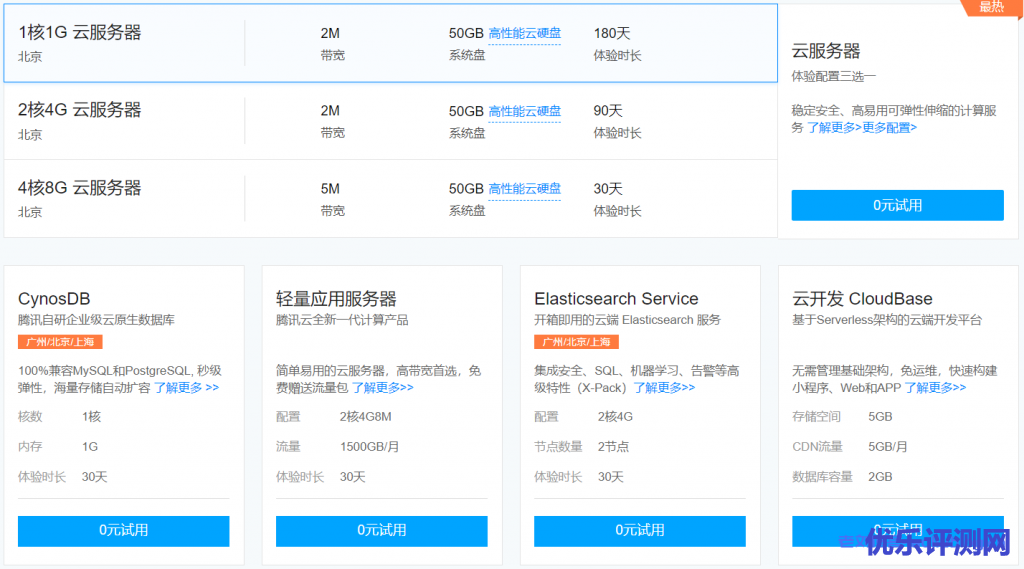Click the 5M bandwidth value
This screenshot has width=1024, height=569.
tap(330, 189)
